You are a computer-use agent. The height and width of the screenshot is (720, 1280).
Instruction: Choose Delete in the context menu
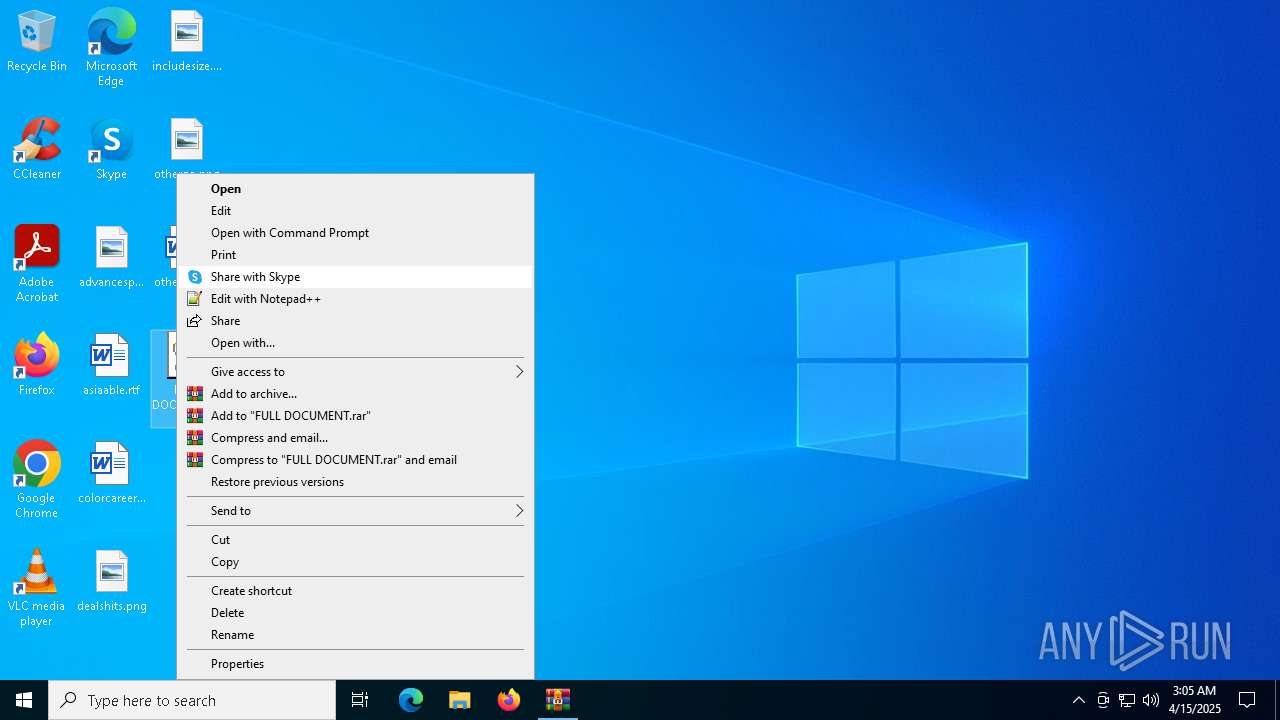pyautogui.click(x=355, y=613)
